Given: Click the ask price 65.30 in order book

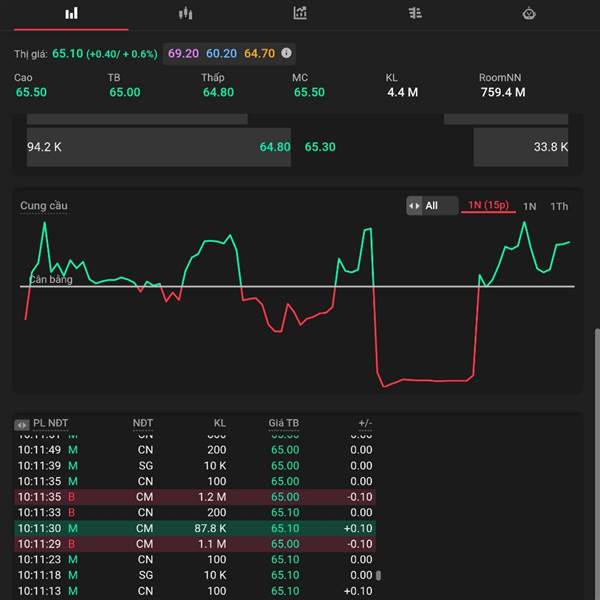Looking at the screenshot, I should [x=320, y=147].
